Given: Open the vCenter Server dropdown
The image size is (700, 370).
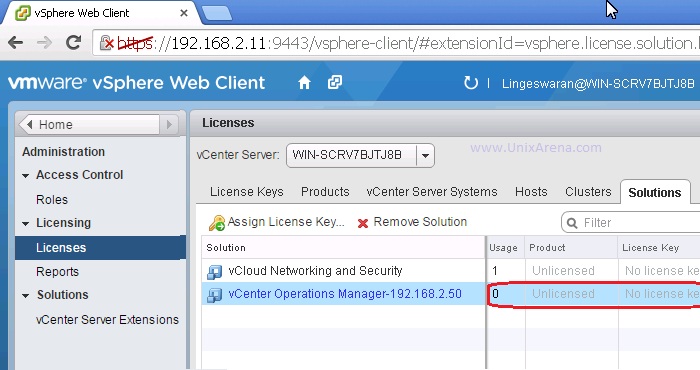Looking at the screenshot, I should [x=425, y=155].
